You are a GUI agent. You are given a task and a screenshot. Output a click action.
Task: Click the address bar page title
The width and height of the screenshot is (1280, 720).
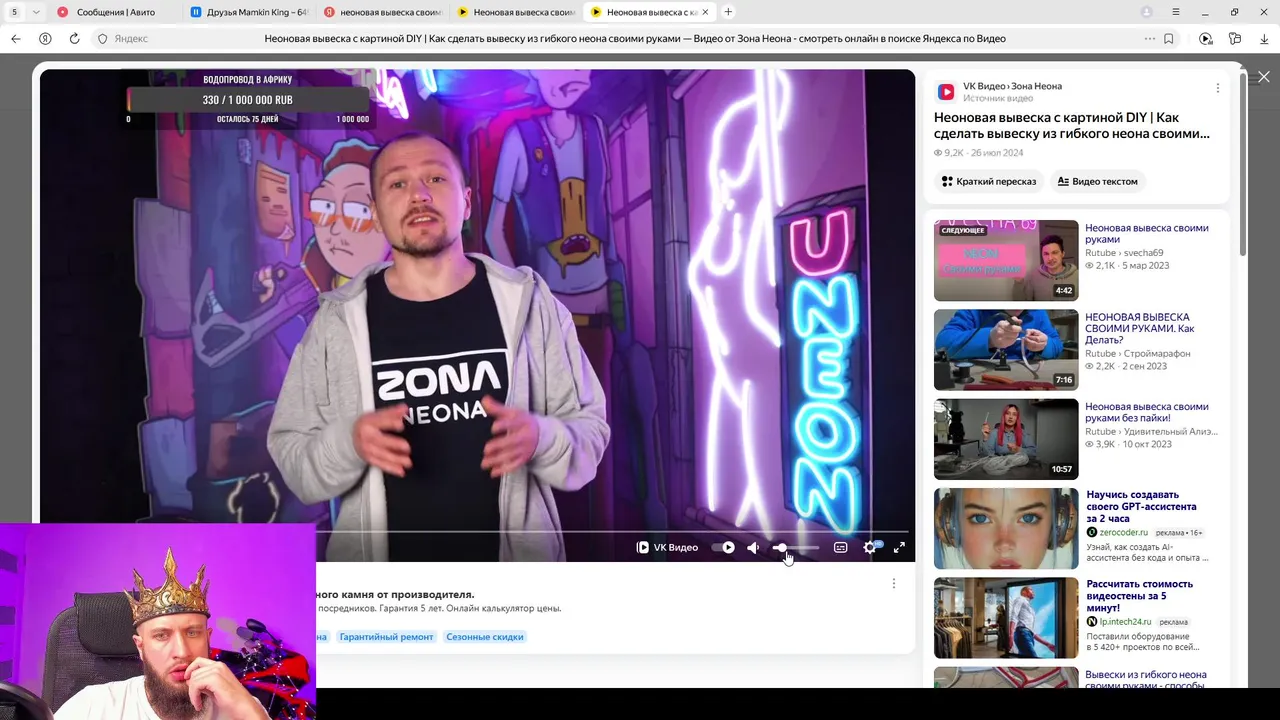pyautogui.click(x=635, y=39)
